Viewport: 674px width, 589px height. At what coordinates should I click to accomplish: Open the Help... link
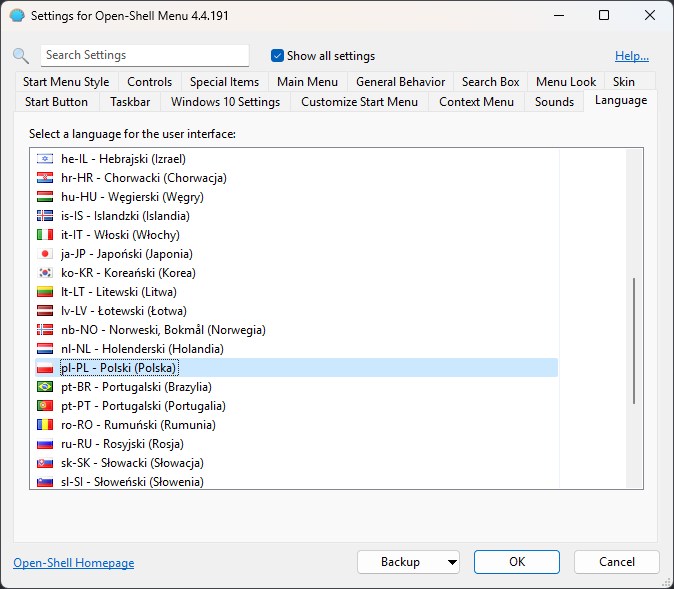point(631,56)
